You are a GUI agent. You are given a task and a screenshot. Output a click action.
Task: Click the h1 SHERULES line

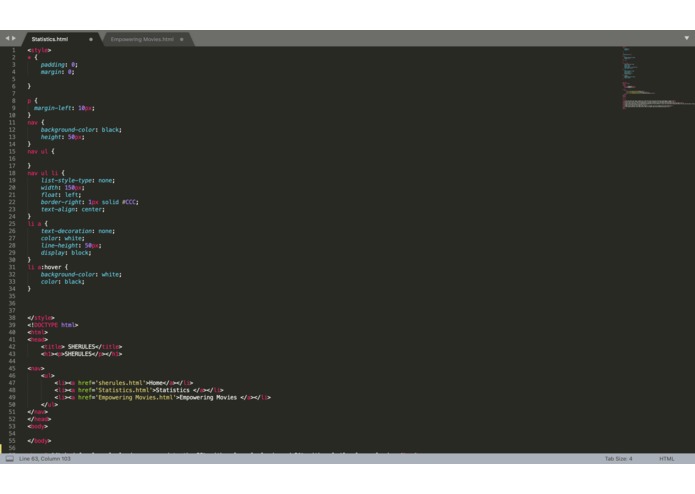[82, 354]
